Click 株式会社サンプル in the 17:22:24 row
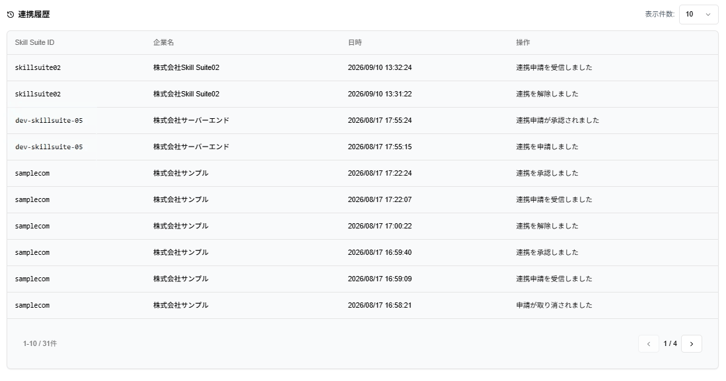Image resolution: width=726 pixels, height=381 pixels. [181, 173]
